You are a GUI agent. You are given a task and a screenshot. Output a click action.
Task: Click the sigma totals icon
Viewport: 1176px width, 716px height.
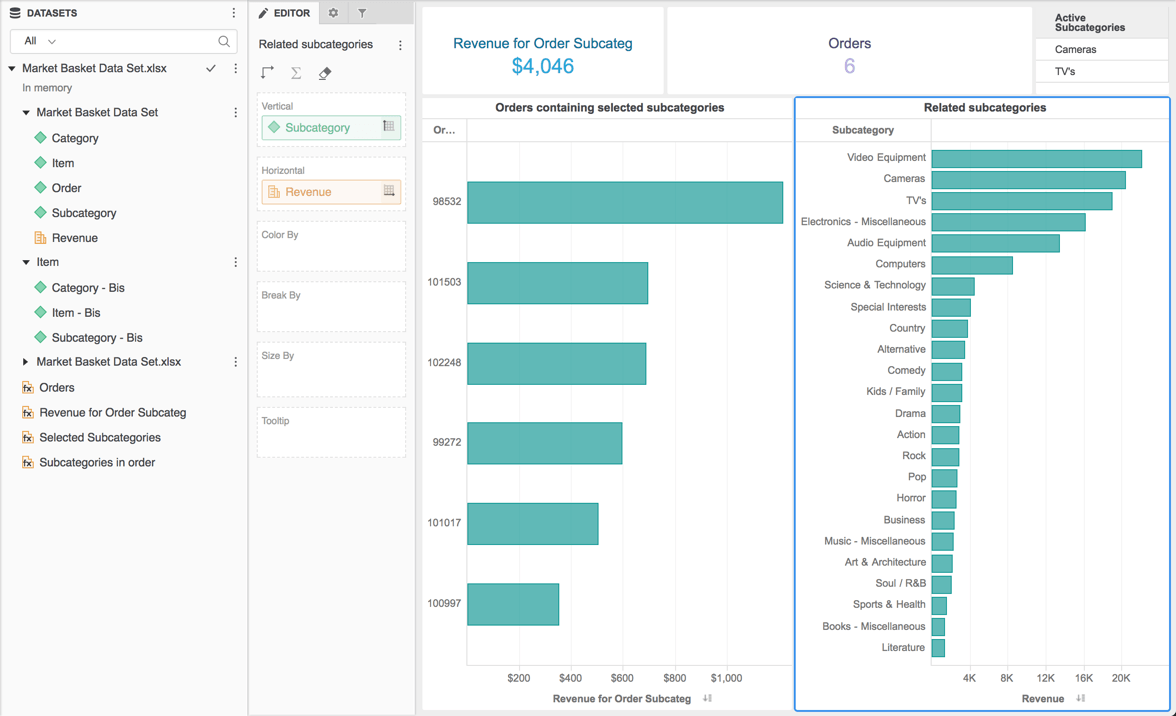pyautogui.click(x=296, y=73)
